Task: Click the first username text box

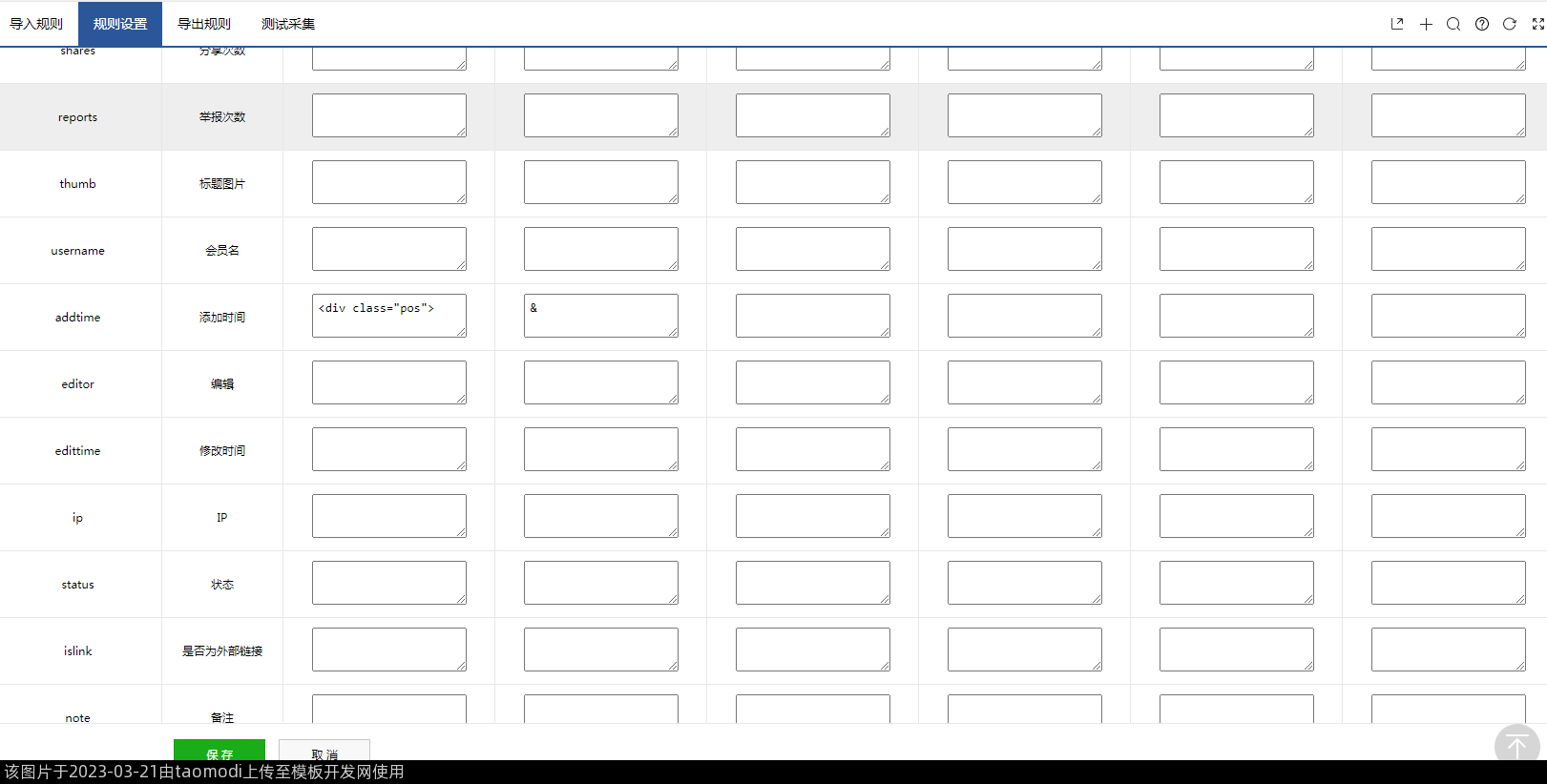Action: pyautogui.click(x=388, y=249)
